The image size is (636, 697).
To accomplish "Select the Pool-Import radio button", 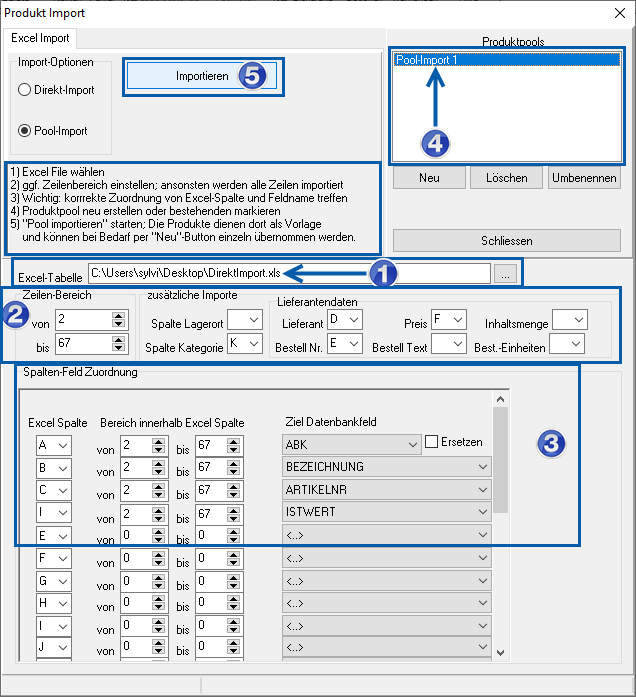I will (x=24, y=131).
